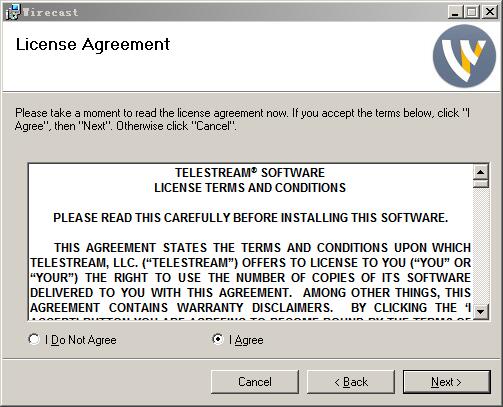Screen dimensions: 503x407
Task: Maximize the Wirecast installer window
Action: (472, 12)
